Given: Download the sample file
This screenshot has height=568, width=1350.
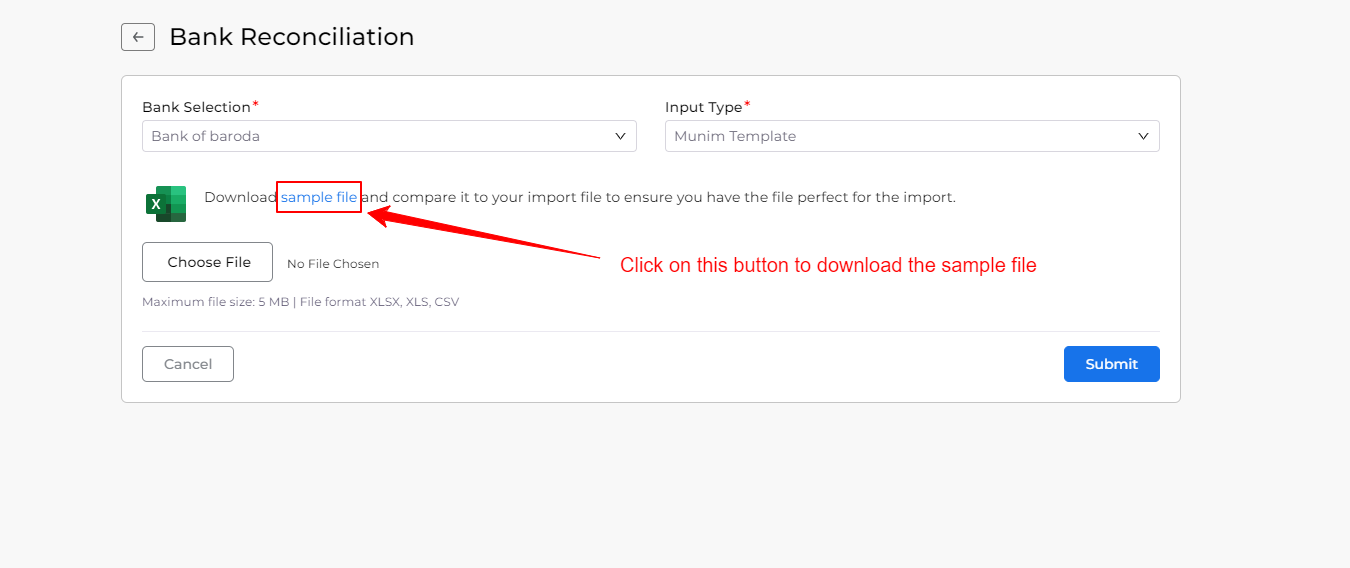Looking at the screenshot, I should [x=319, y=197].
